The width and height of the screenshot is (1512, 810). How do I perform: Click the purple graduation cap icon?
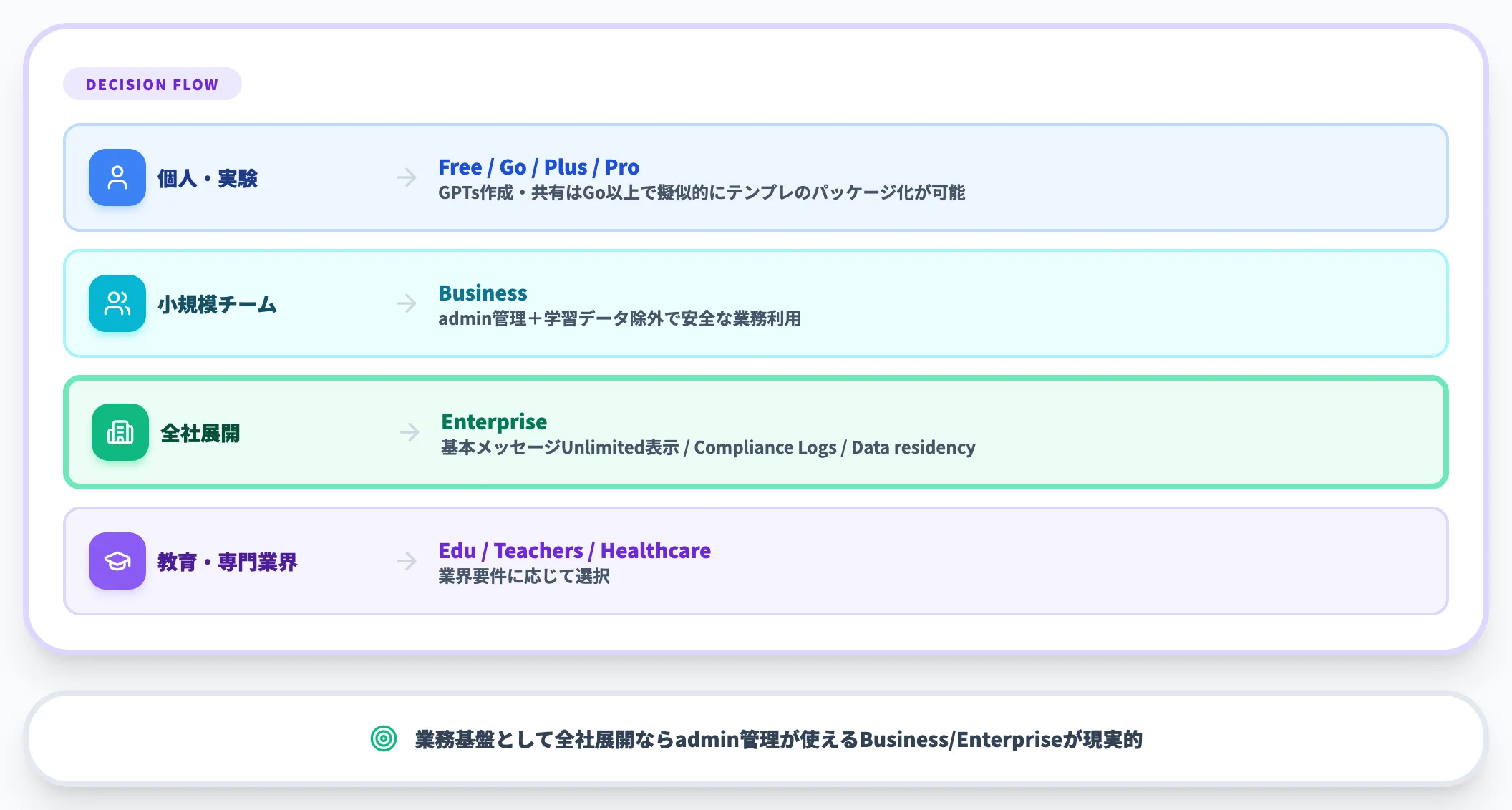(117, 561)
